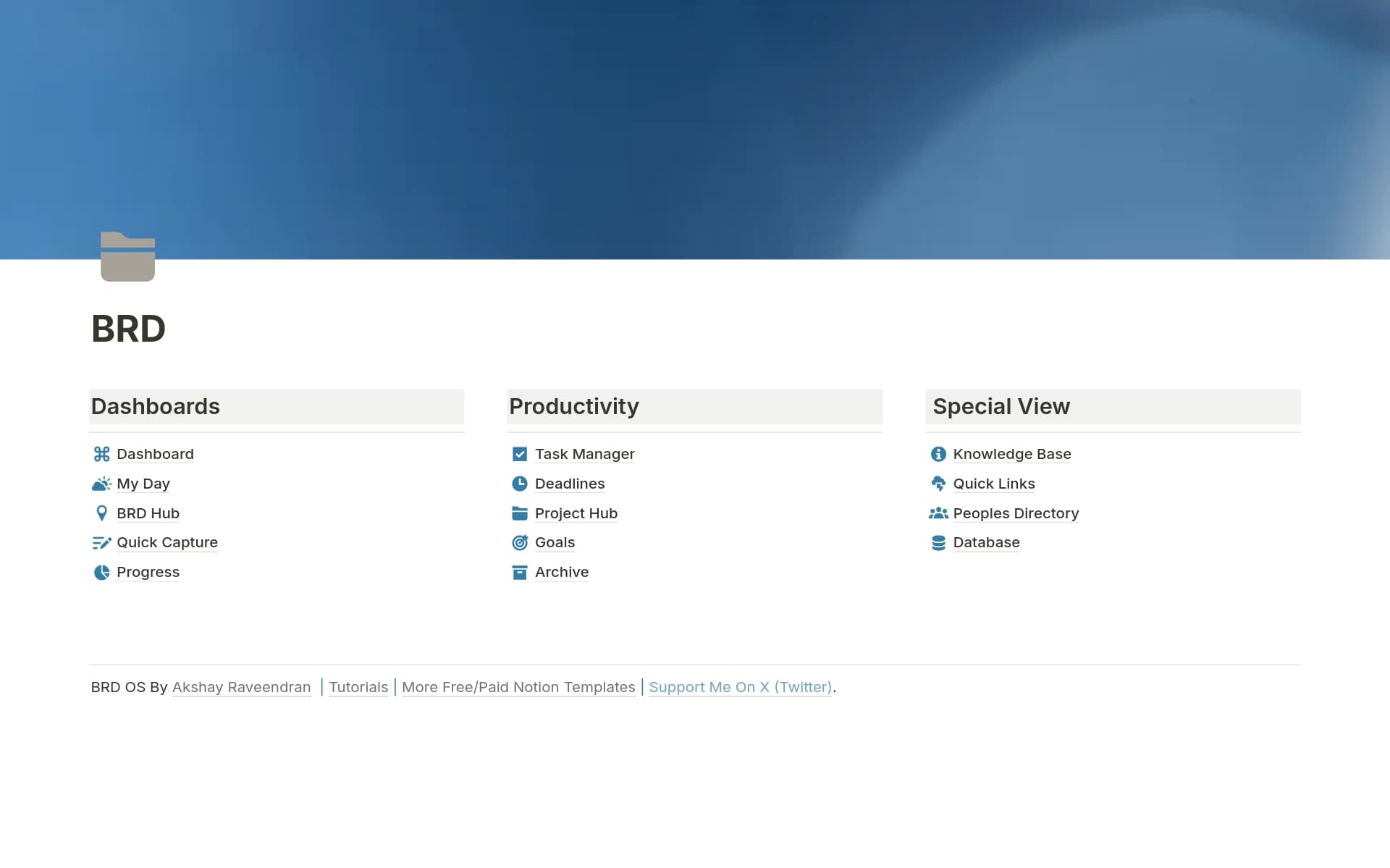Viewport: 1390px width, 868px height.
Task: Open the Tutorials link
Action: pos(358,687)
